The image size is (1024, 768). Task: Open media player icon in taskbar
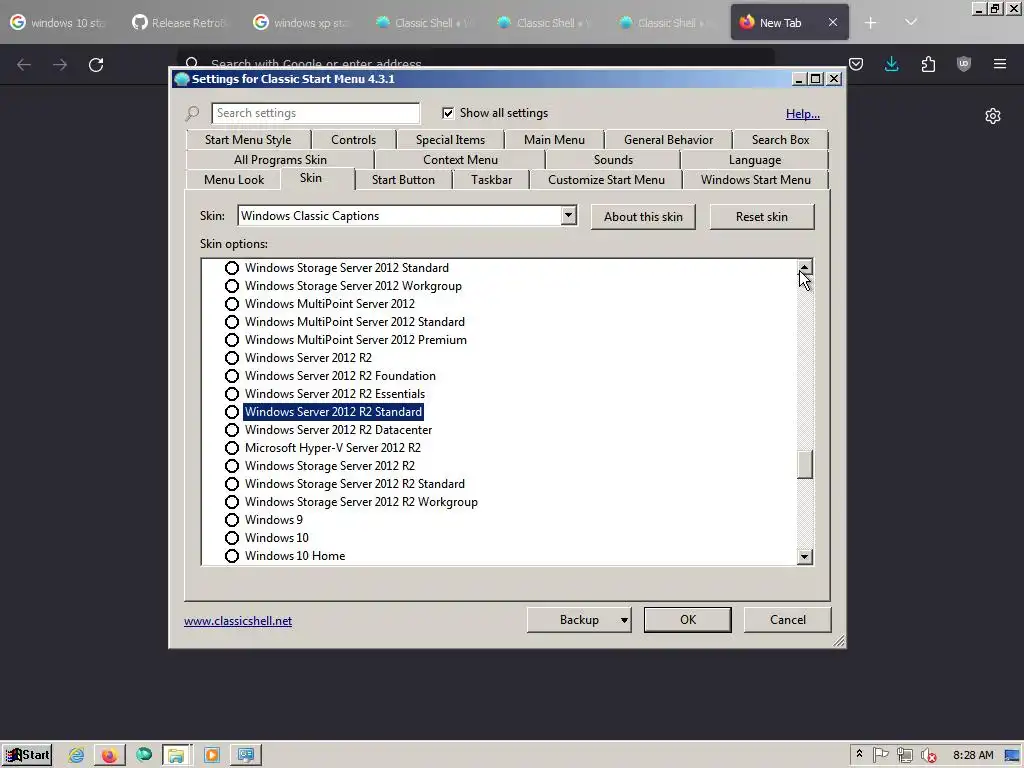[x=212, y=755]
